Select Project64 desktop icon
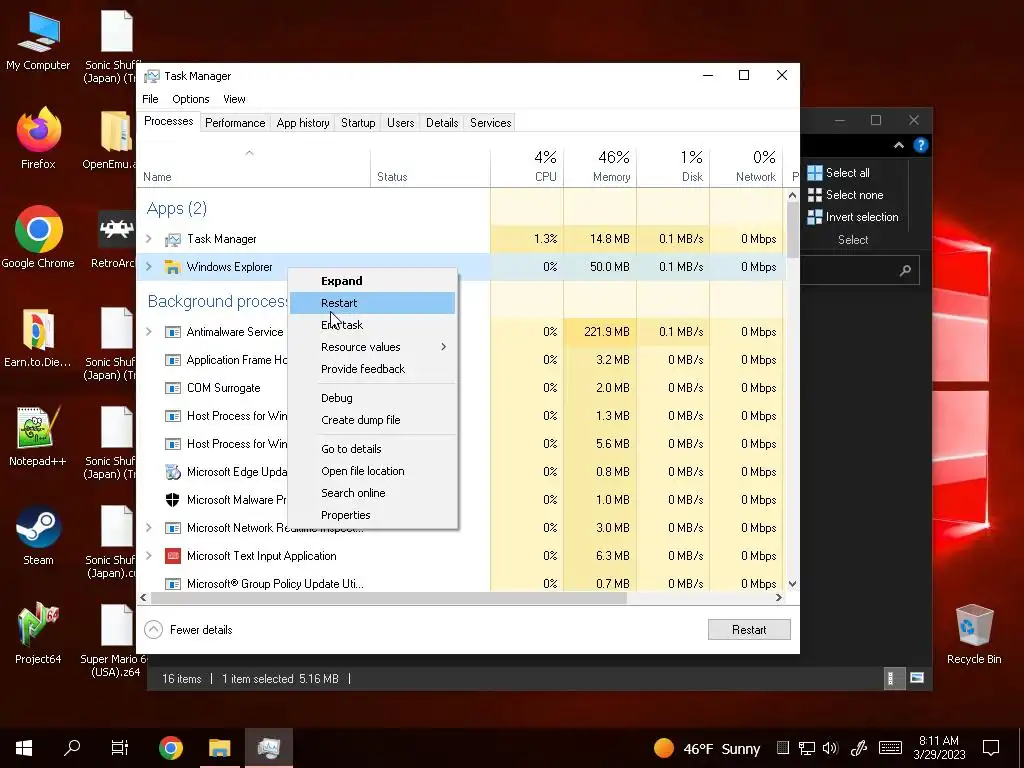Viewport: 1024px width, 768px height. [38, 633]
